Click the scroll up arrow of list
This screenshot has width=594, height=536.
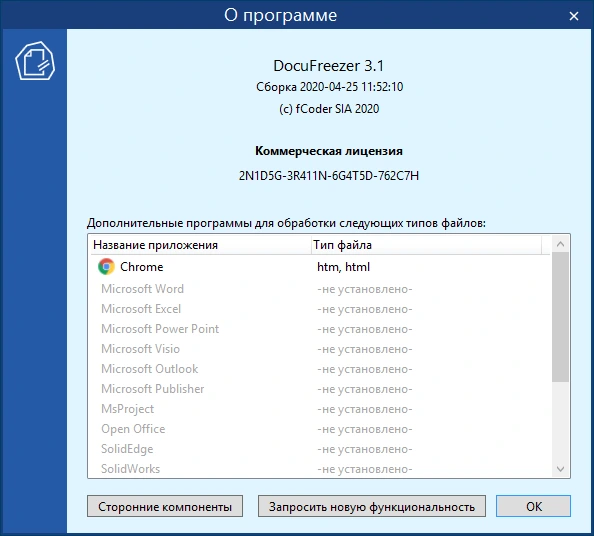click(x=560, y=244)
